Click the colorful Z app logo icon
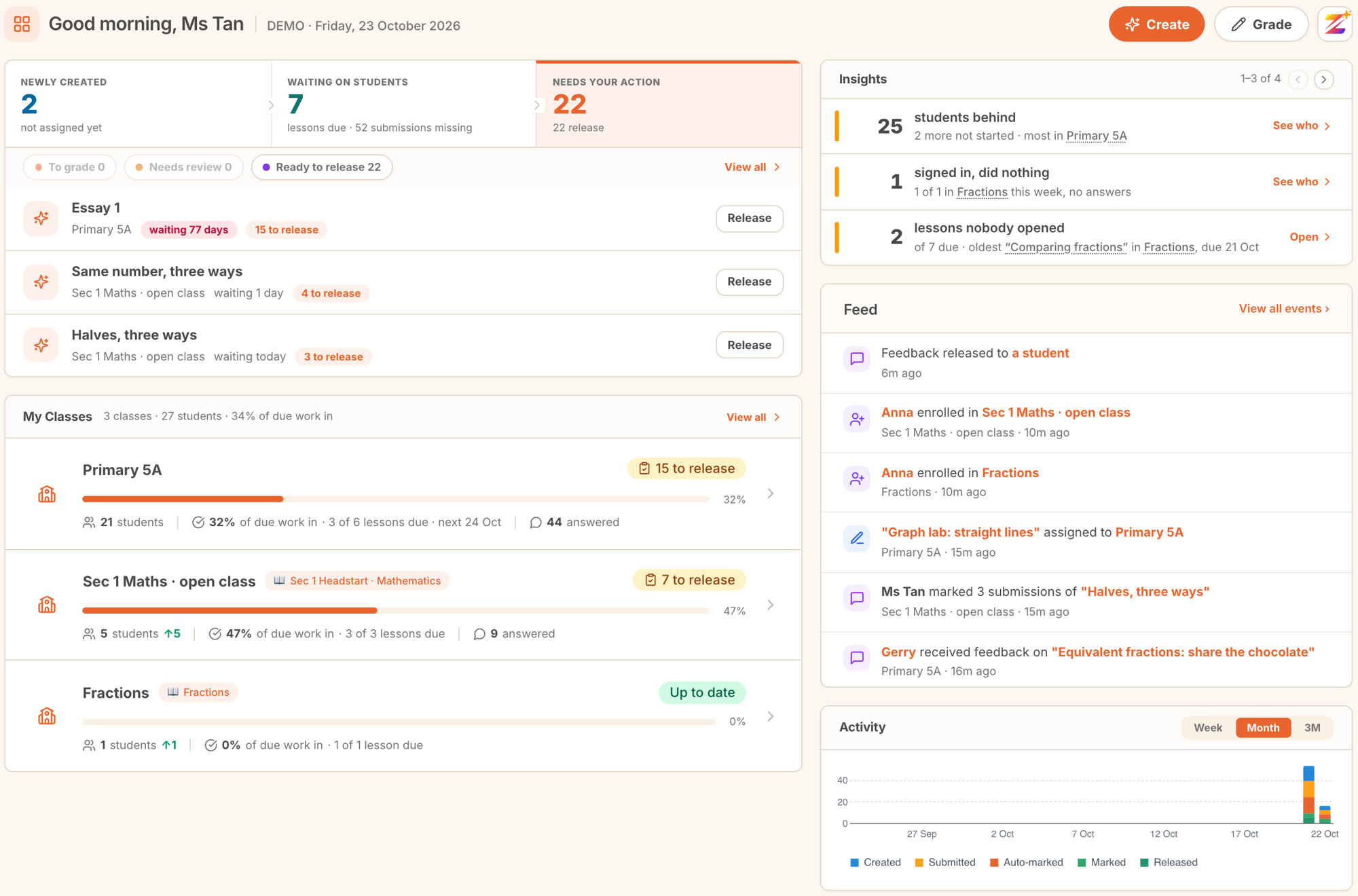Image resolution: width=1358 pixels, height=896 pixels. (x=1335, y=24)
